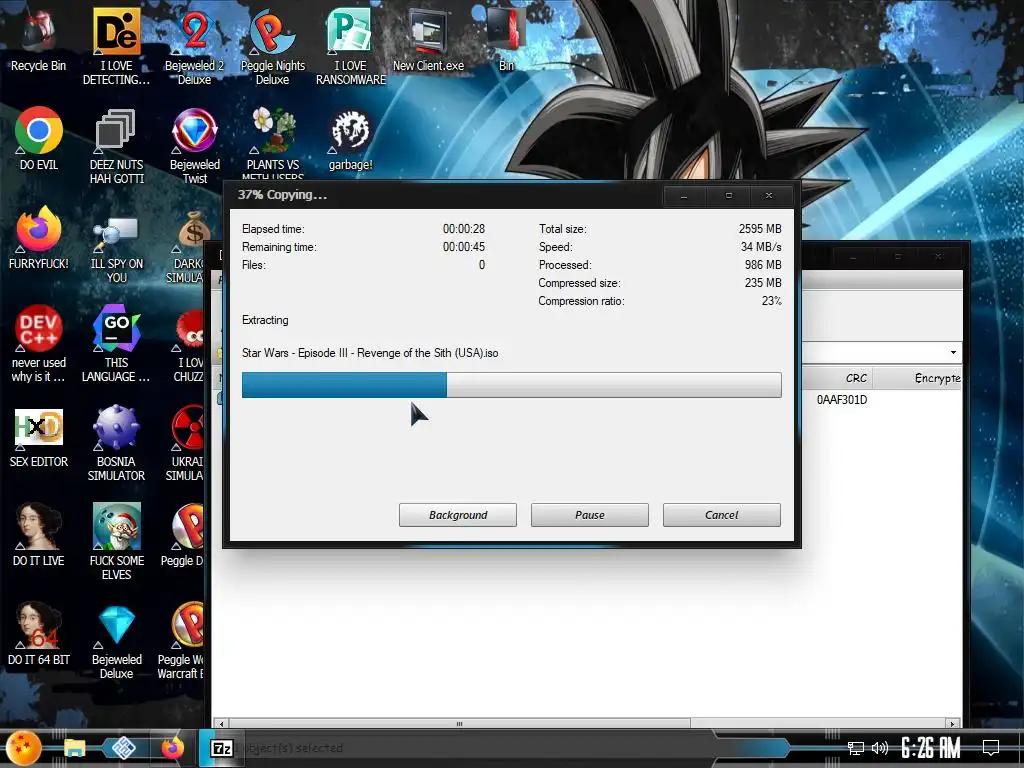The width and height of the screenshot is (1024, 768).
Task: Sort by the Encrypted column header
Action: coord(918,378)
